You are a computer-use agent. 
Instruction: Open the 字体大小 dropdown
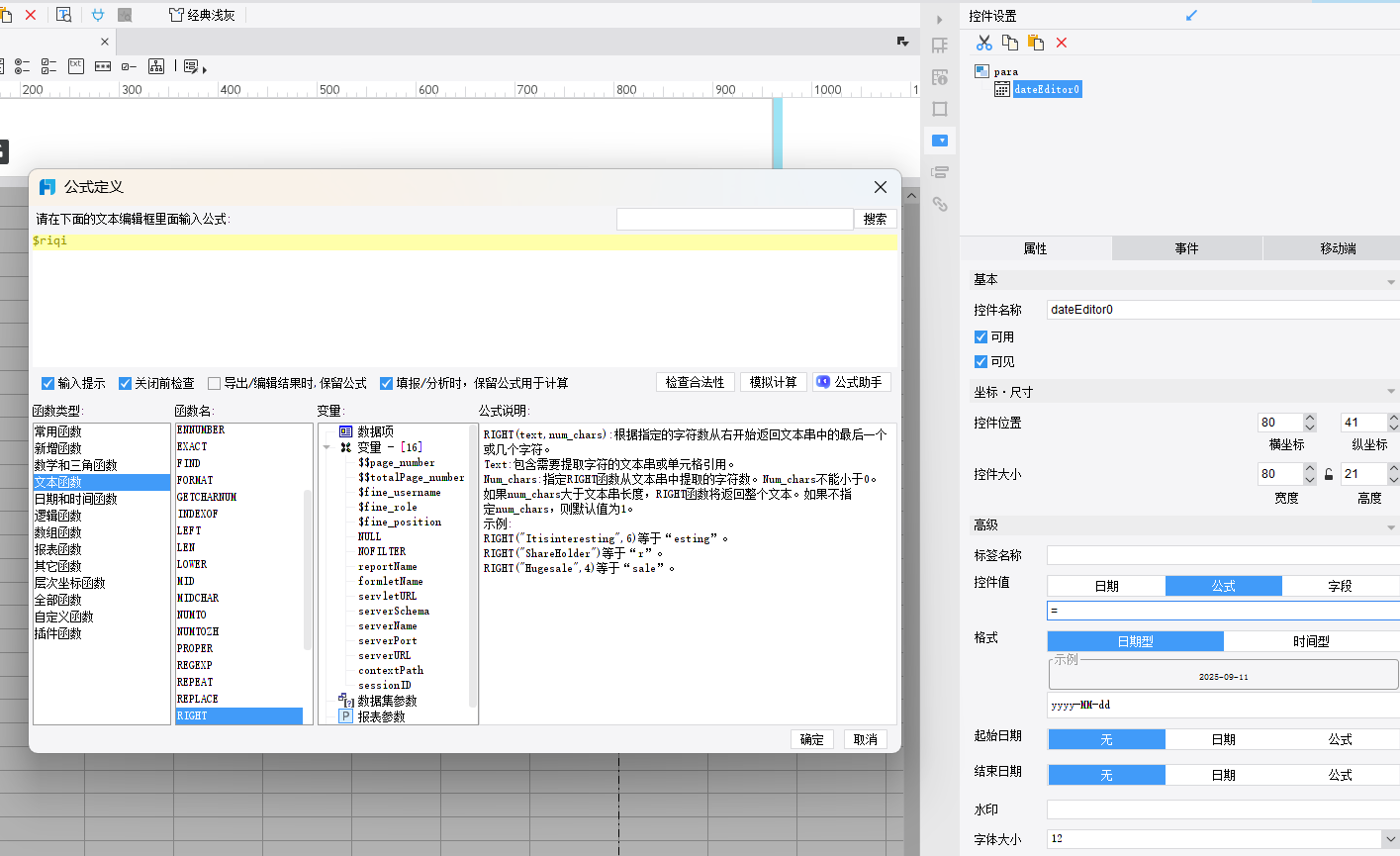click(1390, 839)
